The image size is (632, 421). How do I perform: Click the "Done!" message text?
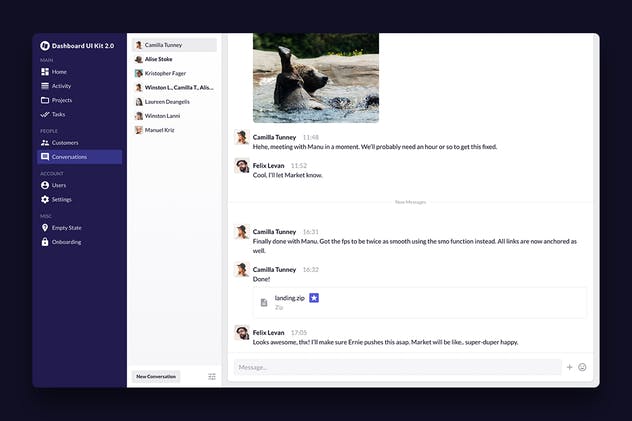262,279
